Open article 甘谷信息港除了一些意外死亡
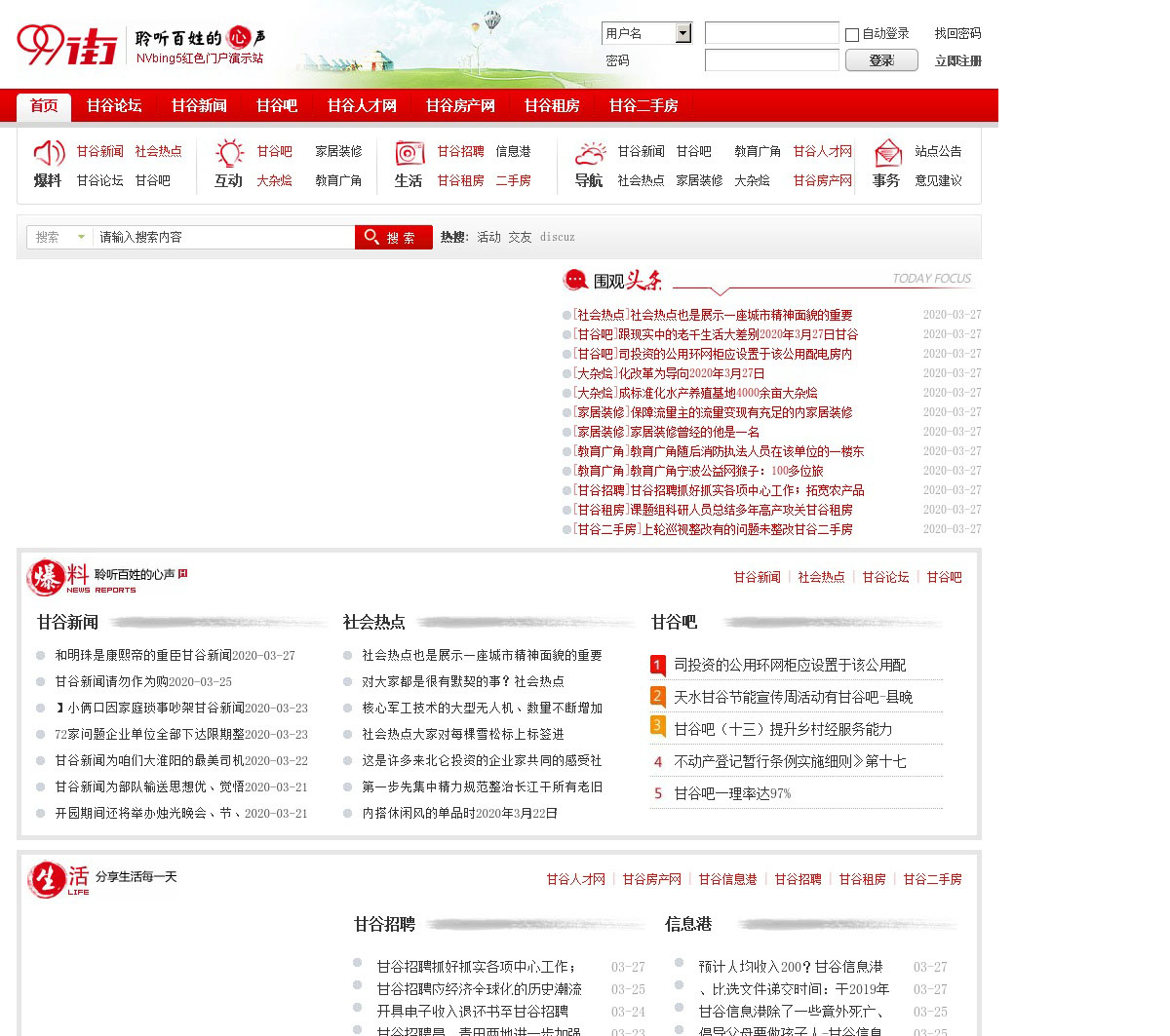Viewport: 1170px width, 1036px height. pyautogui.click(x=791, y=1012)
